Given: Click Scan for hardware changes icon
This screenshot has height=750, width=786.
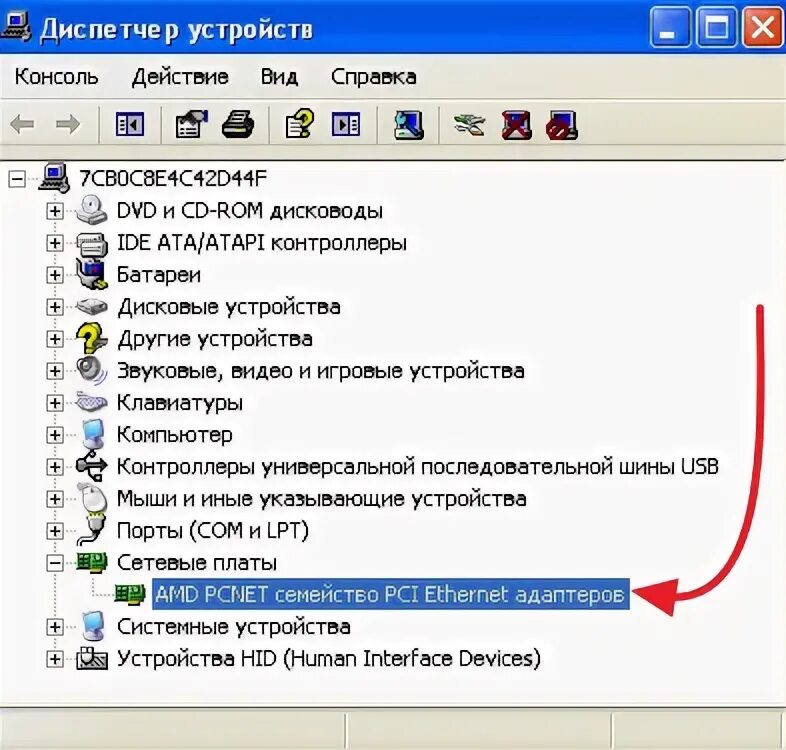Looking at the screenshot, I should click(409, 125).
